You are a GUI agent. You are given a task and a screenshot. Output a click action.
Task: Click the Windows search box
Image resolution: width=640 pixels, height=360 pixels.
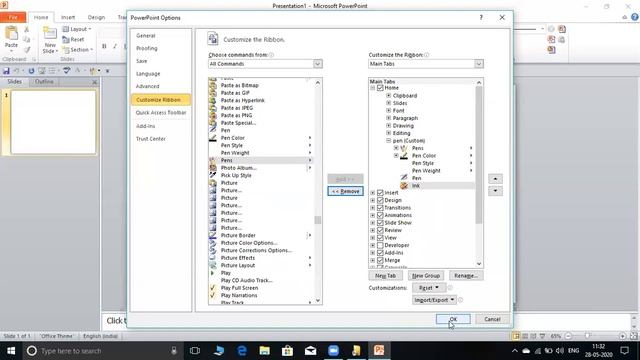click(x=102, y=351)
